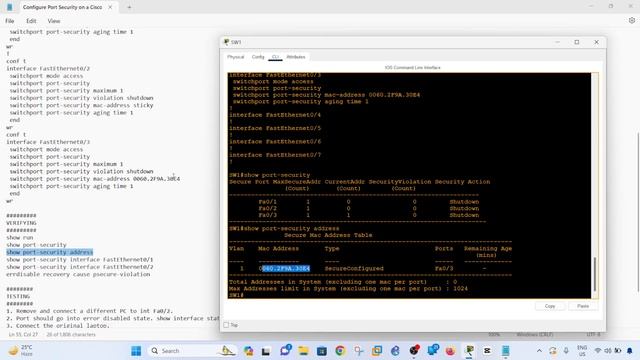Click the CLI terminal scrollbar thumb

[595, 274]
